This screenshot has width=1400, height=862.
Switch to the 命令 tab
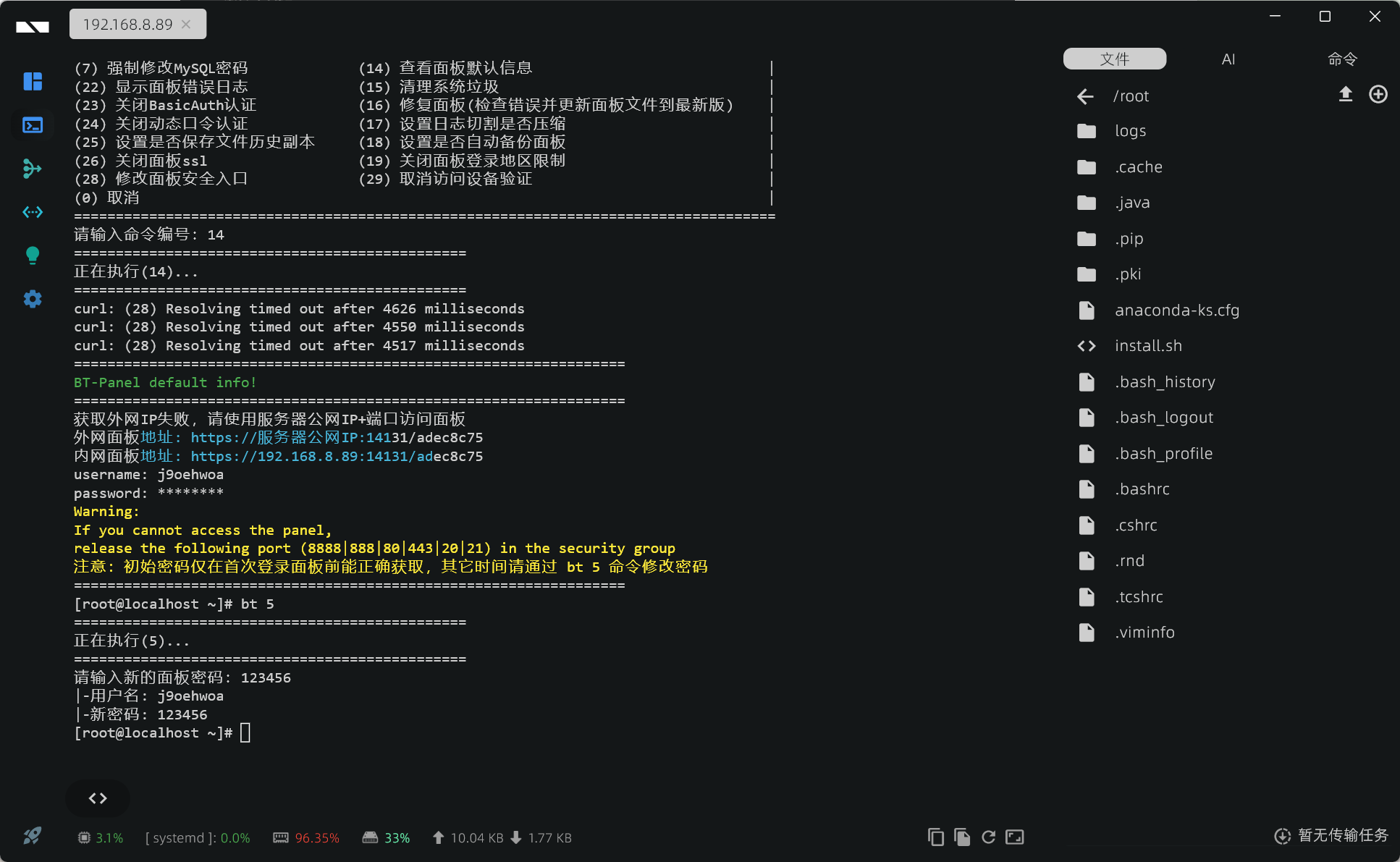click(1341, 59)
